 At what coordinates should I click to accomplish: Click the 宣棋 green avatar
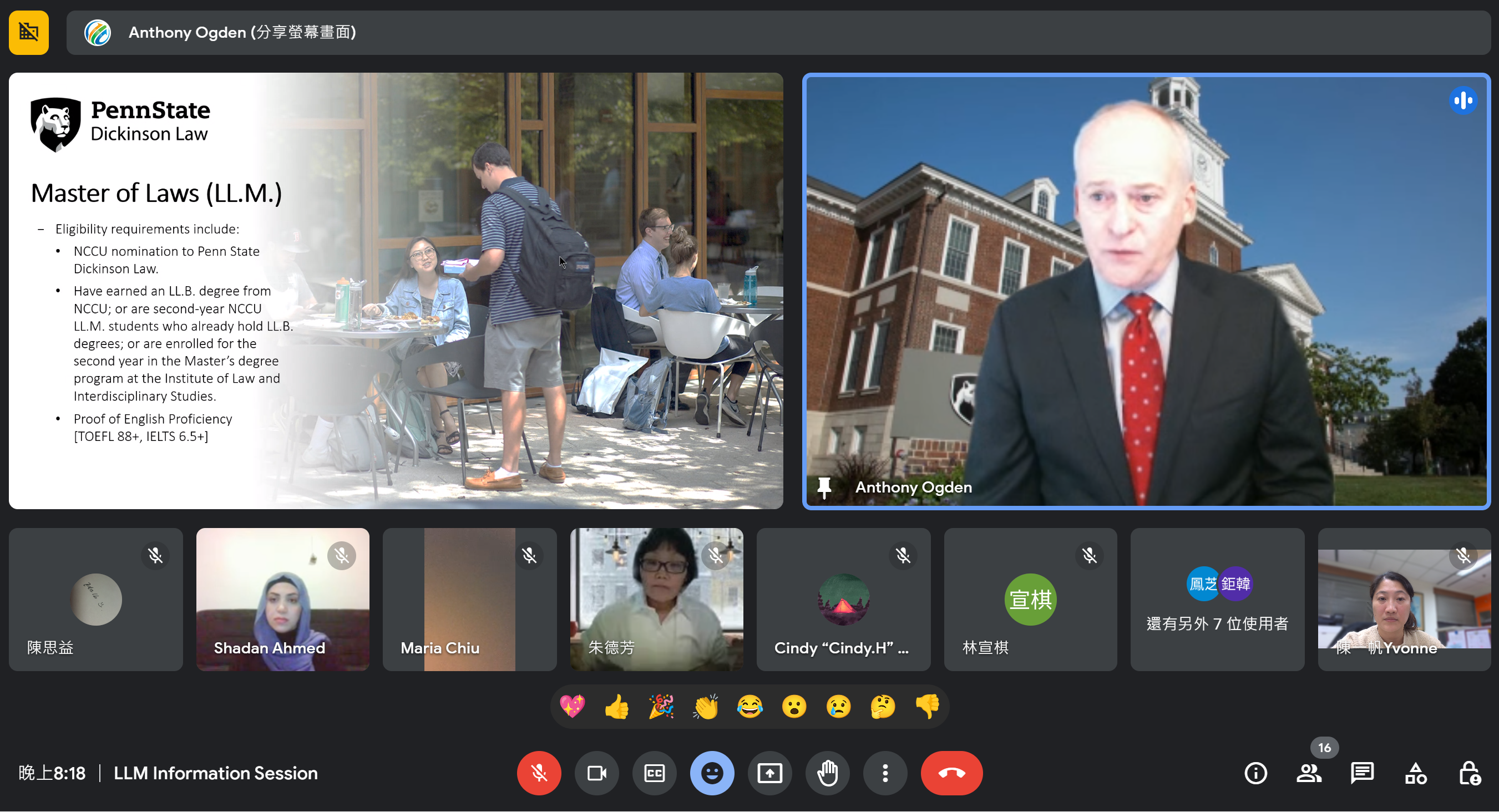pos(1031,600)
